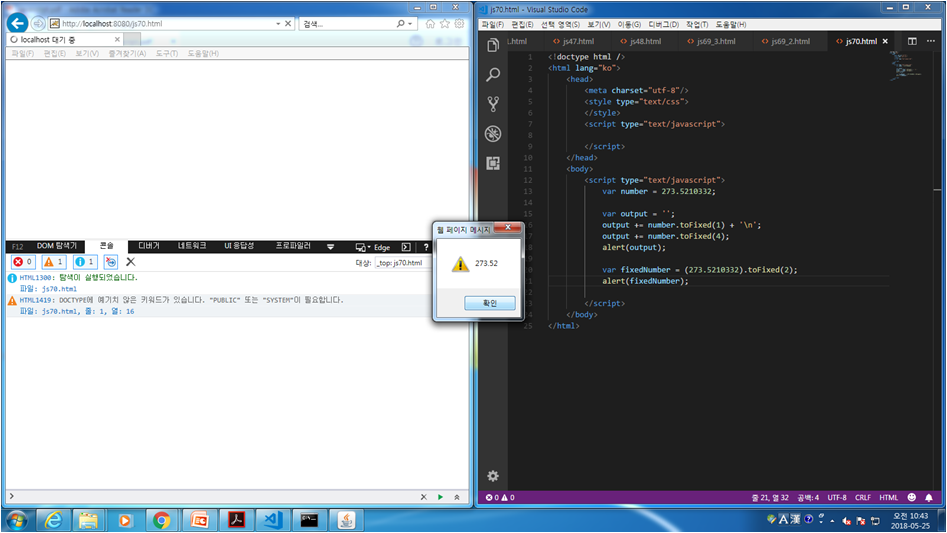Click the feedback smiley in status bar

coord(912,497)
